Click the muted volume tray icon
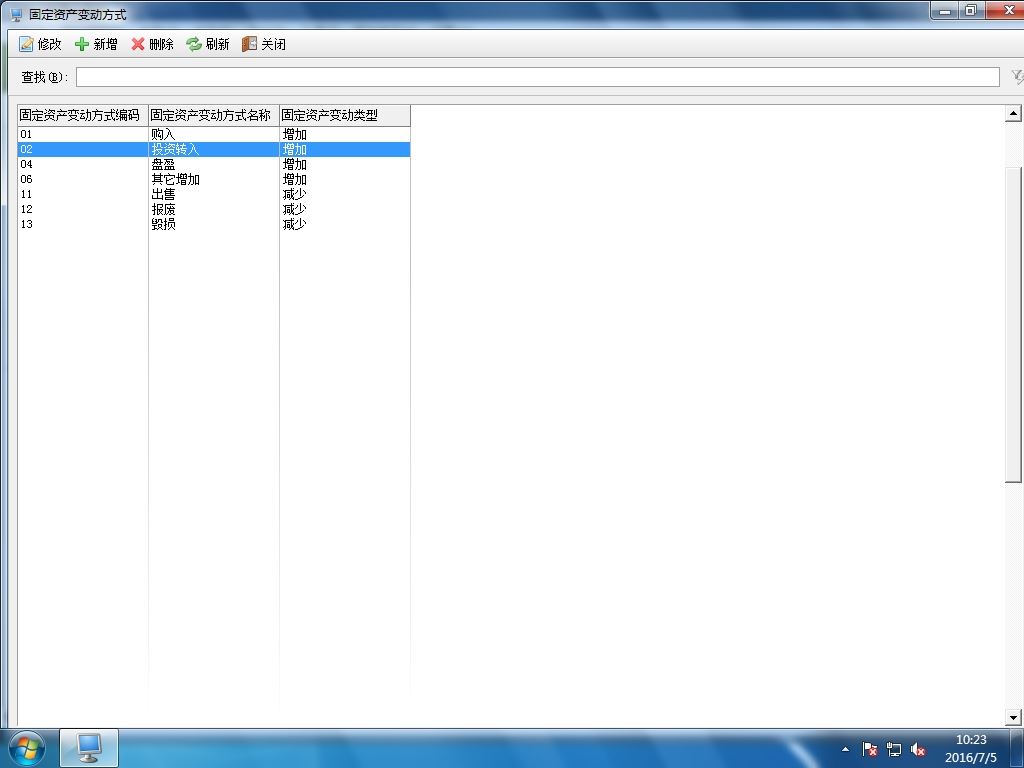This screenshot has height=768, width=1024. tap(918, 749)
